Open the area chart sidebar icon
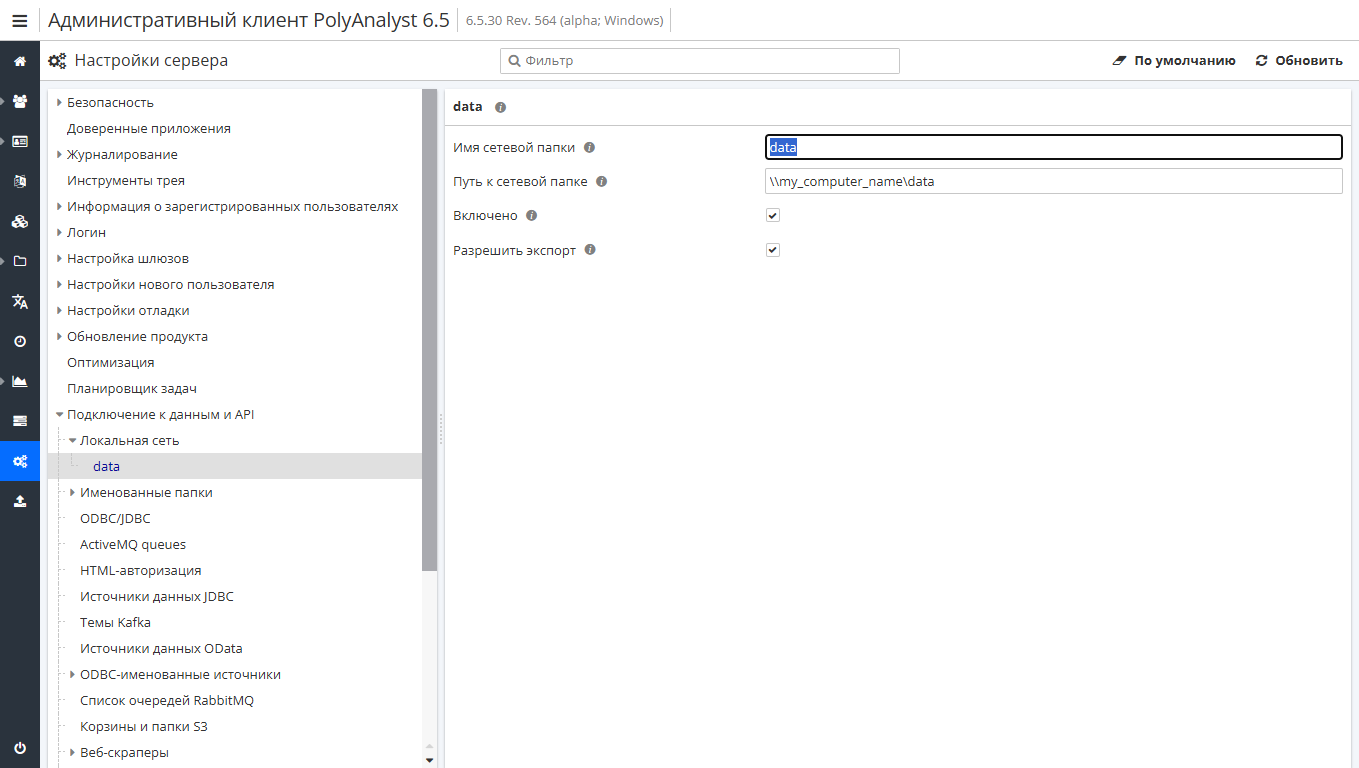Image resolution: width=1359 pixels, height=768 pixels. 20,381
